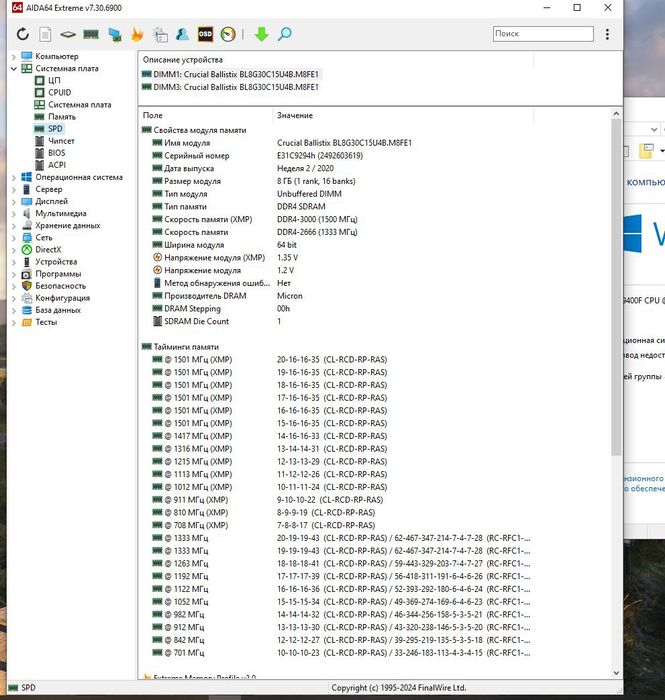Select ACPI in the tree

(57, 165)
